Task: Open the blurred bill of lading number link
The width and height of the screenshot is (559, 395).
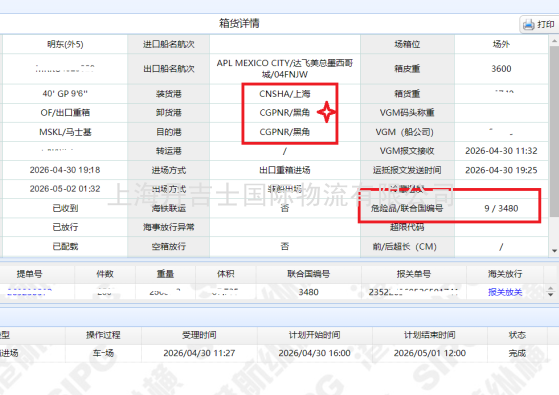Action: [x=30, y=292]
